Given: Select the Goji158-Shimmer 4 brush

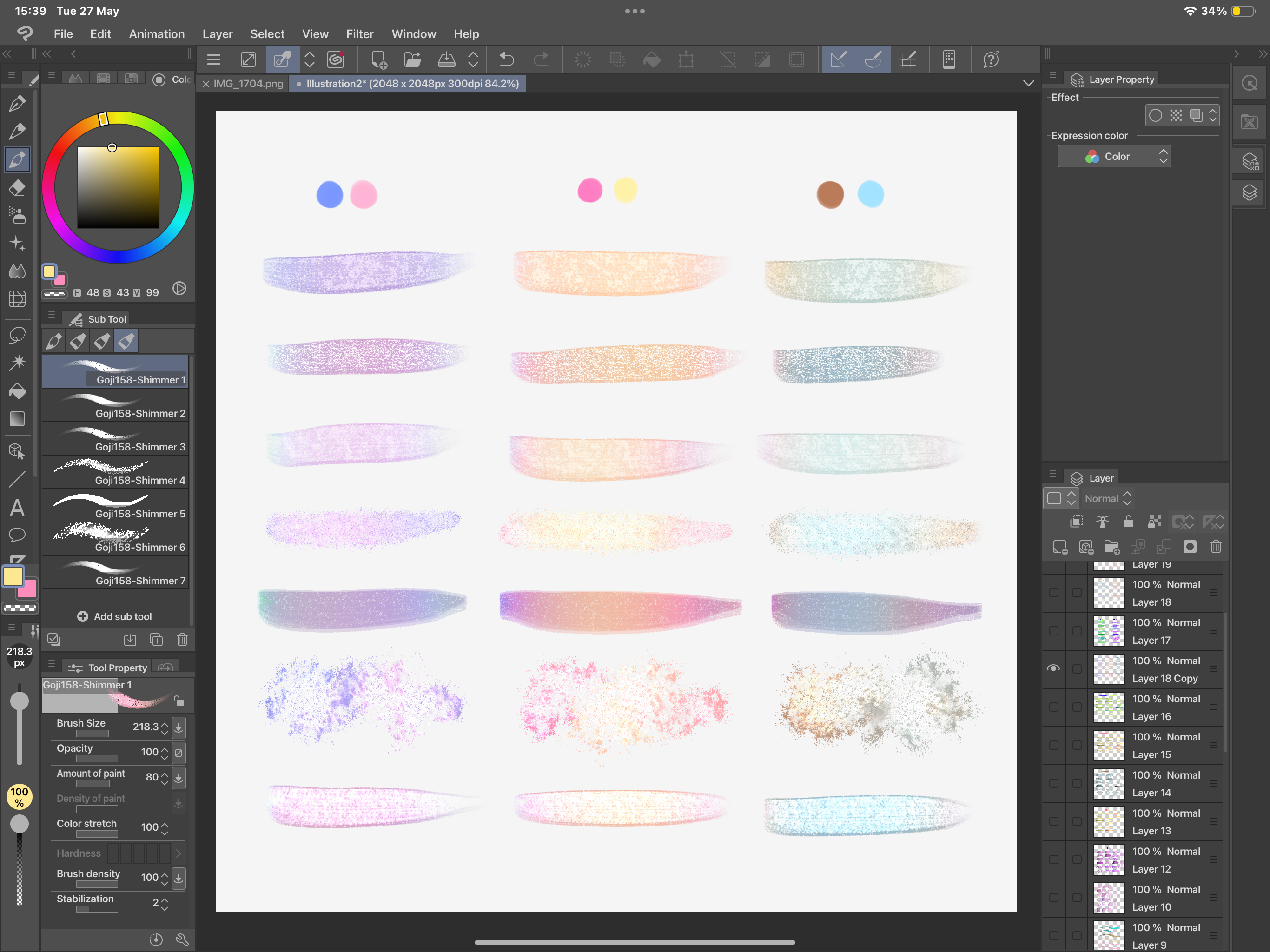Looking at the screenshot, I should pyautogui.click(x=115, y=472).
